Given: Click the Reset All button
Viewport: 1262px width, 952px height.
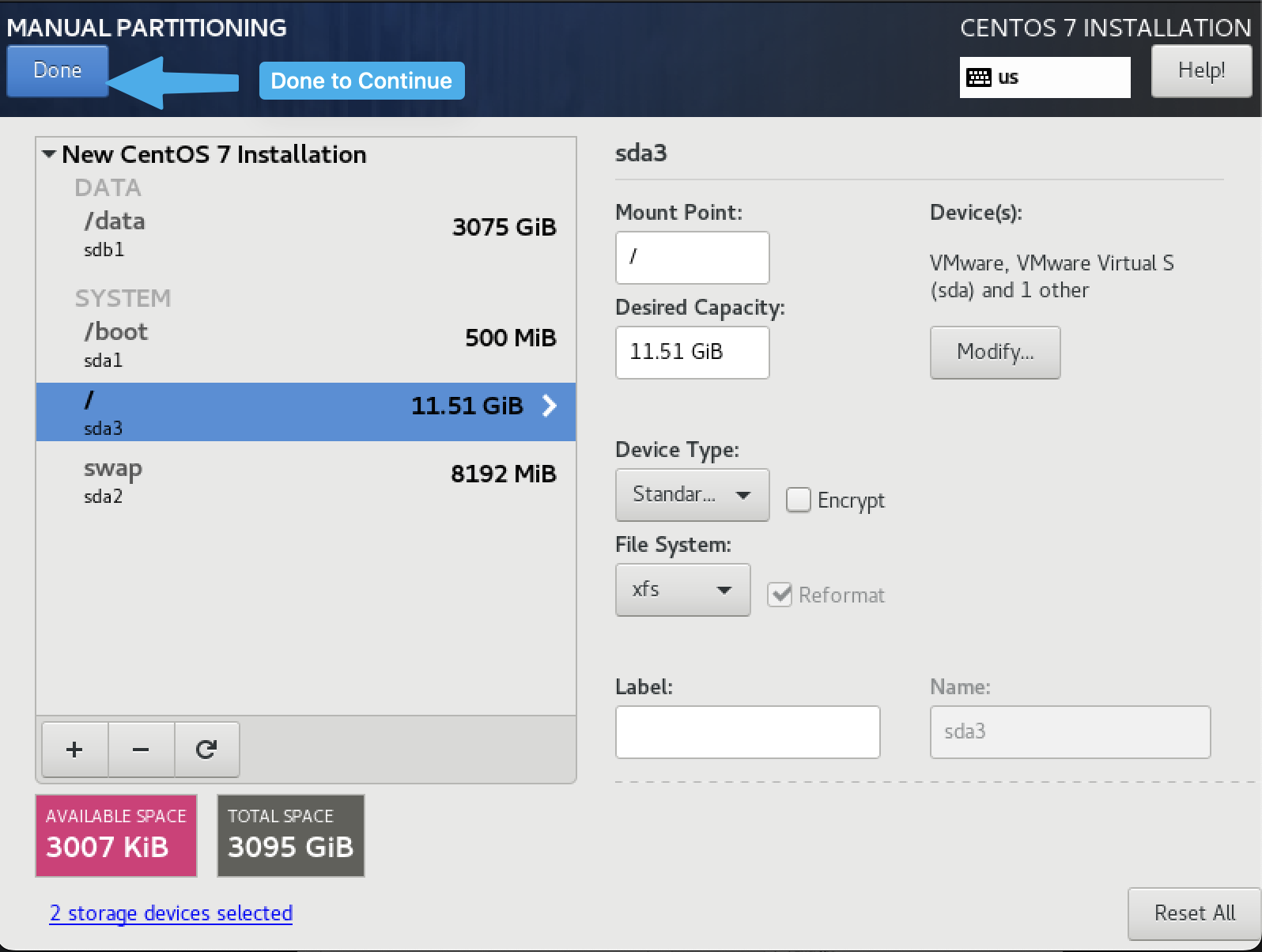Looking at the screenshot, I should pyautogui.click(x=1194, y=913).
